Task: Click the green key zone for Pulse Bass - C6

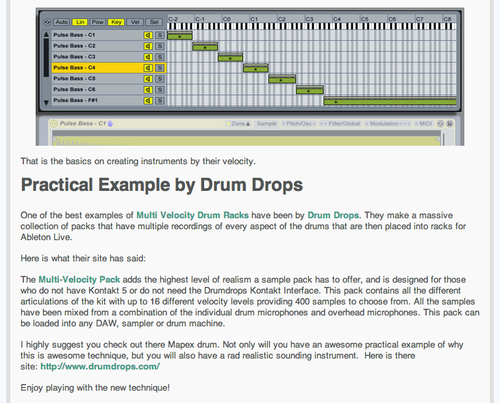Action: [x=310, y=91]
